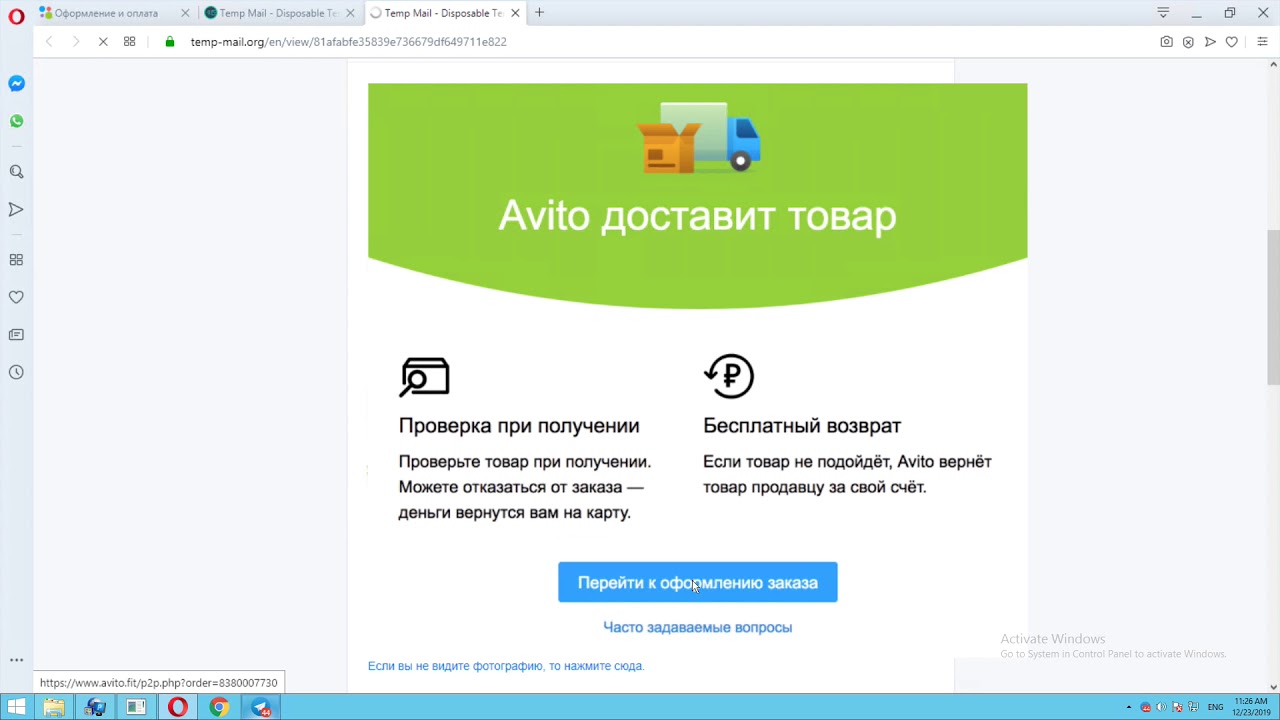This screenshot has width=1280, height=720.
Task: Open Messenger in the Opera sidebar
Action: pos(16,84)
